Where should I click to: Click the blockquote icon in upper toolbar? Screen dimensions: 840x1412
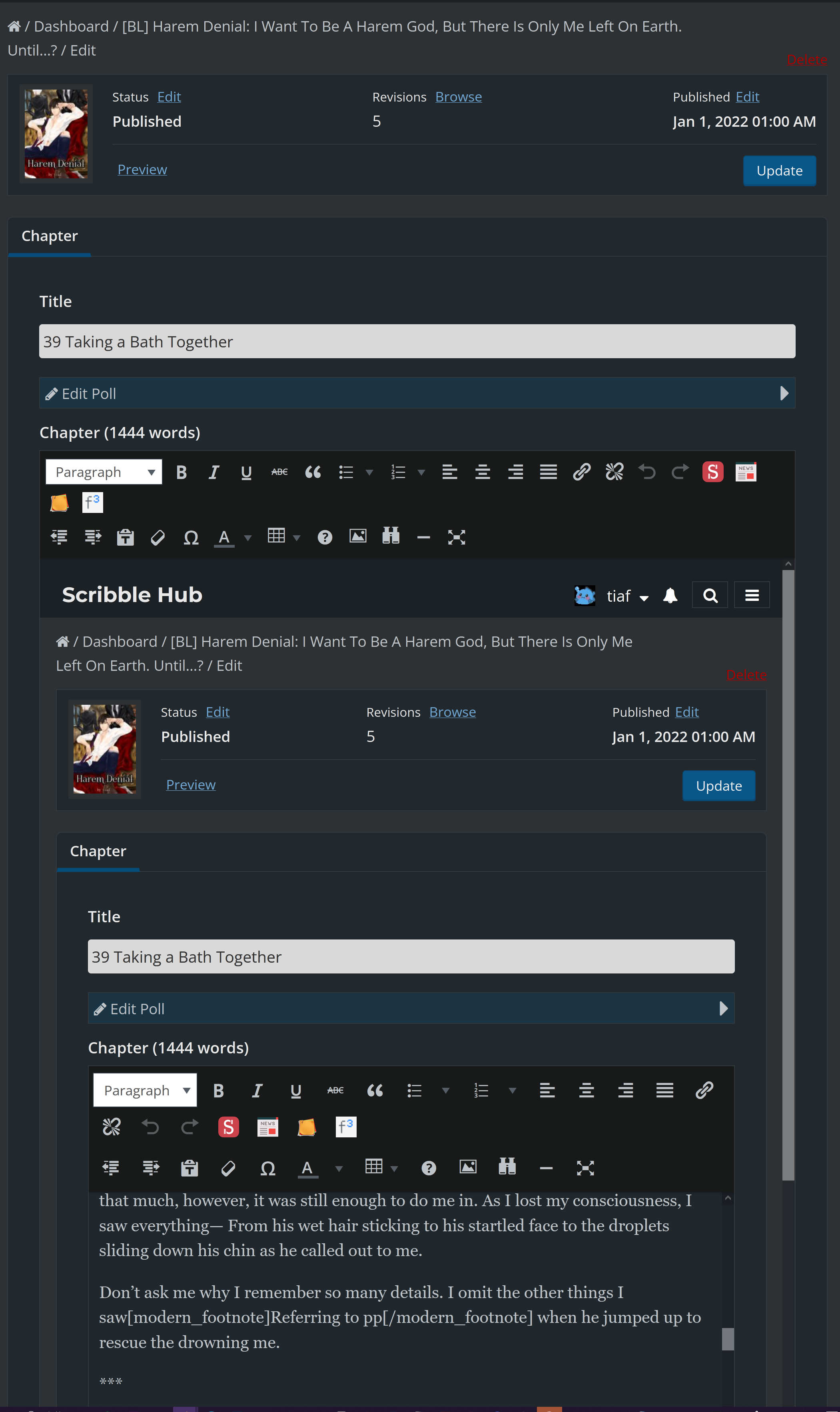(x=313, y=472)
